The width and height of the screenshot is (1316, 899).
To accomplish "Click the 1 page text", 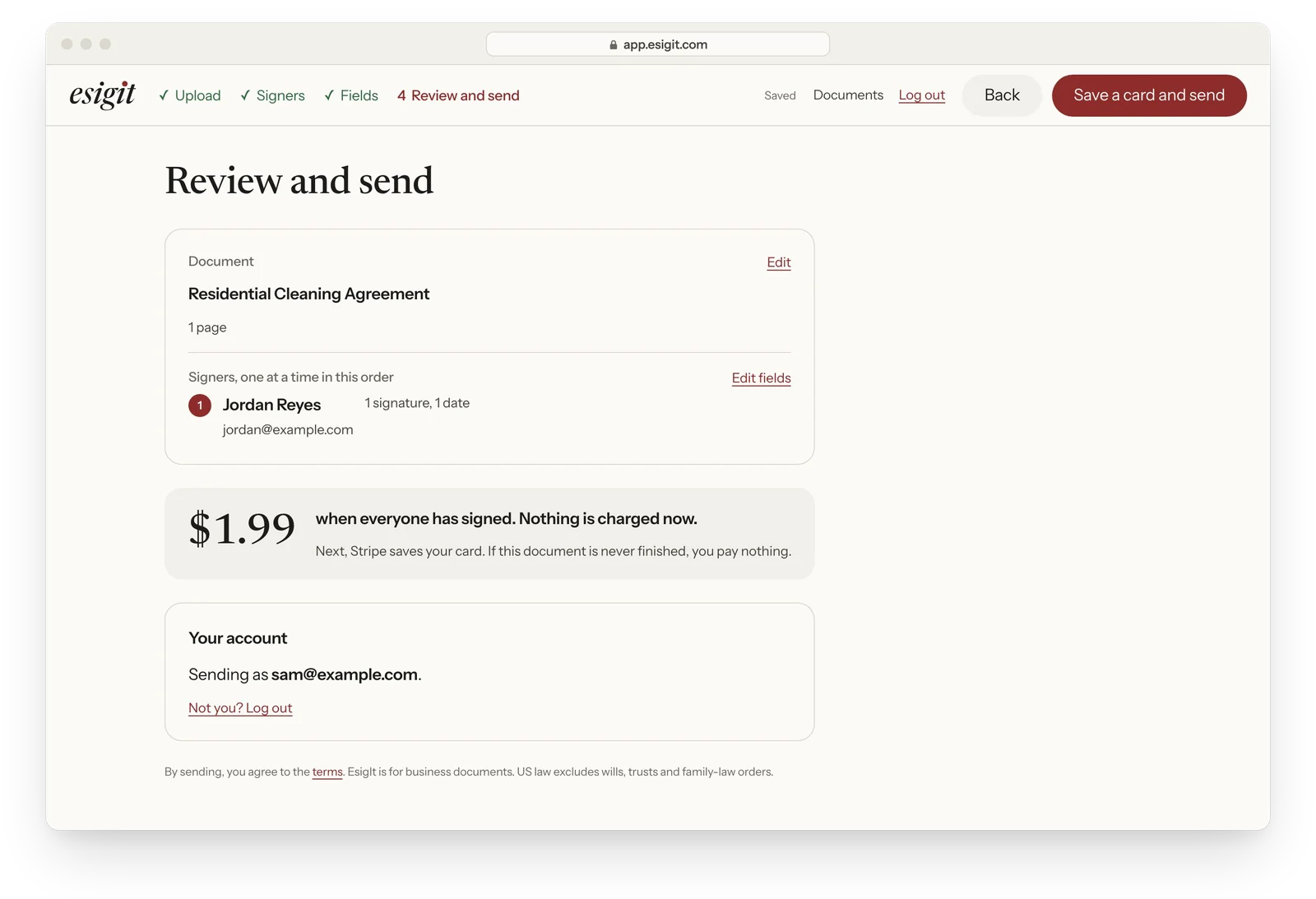I will pos(207,327).
